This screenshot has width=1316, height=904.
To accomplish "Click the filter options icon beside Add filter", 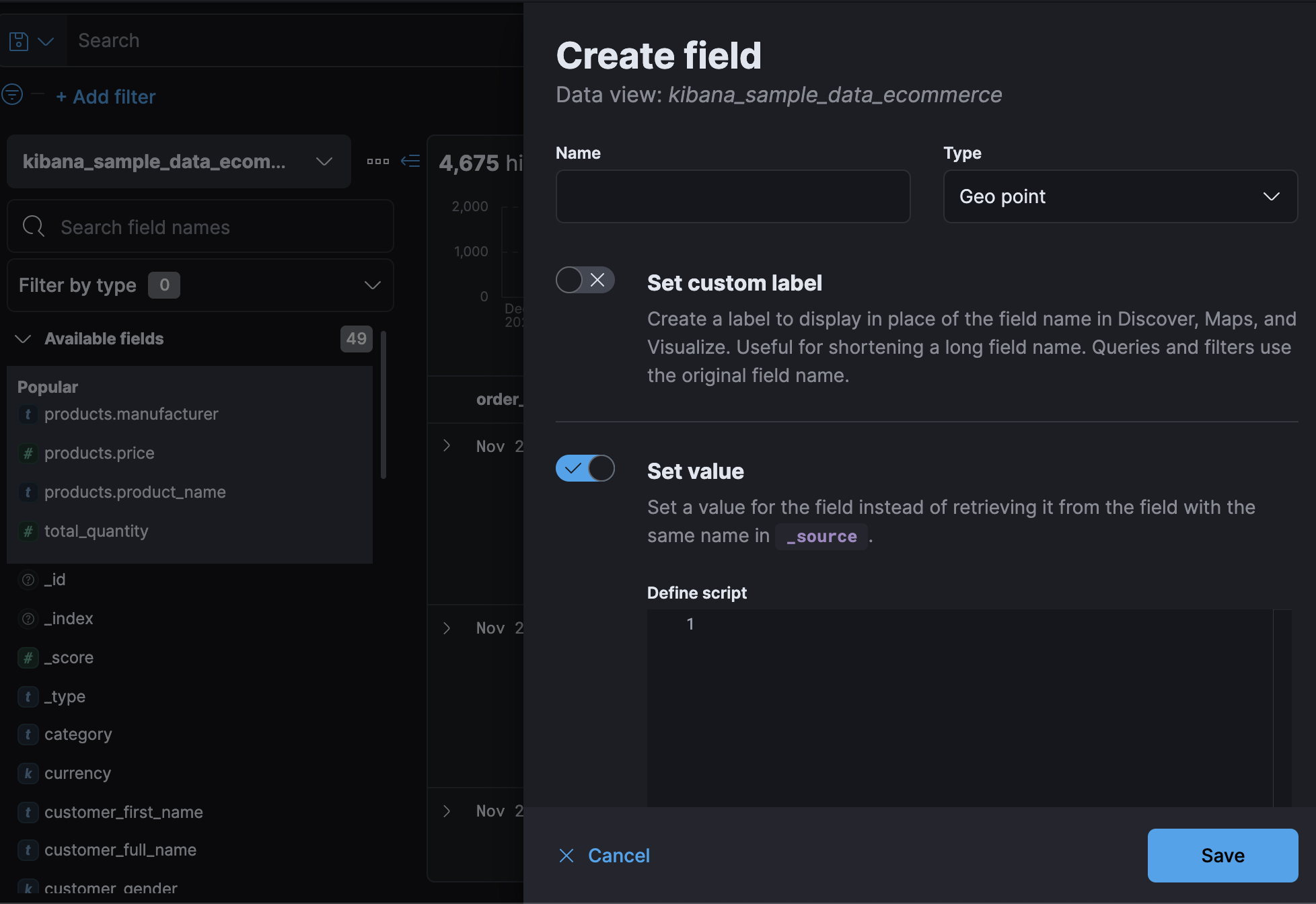I will tap(13, 94).
